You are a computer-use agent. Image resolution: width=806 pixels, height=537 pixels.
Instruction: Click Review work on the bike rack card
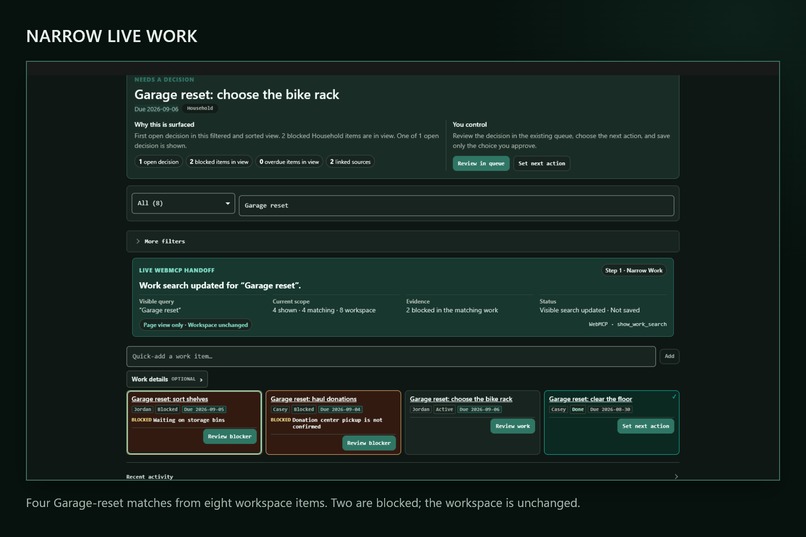click(512, 426)
